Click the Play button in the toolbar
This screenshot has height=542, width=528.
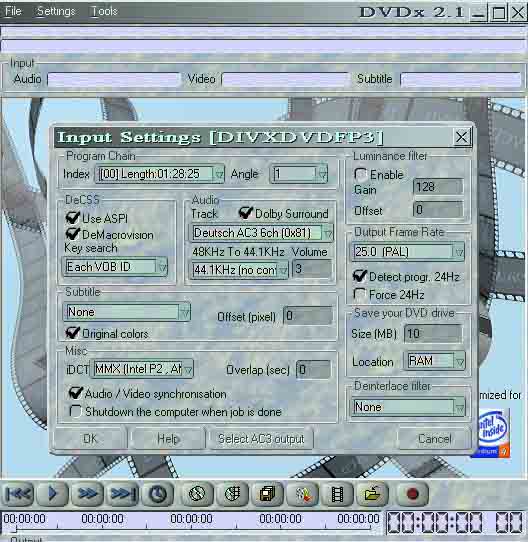pyautogui.click(x=52, y=494)
